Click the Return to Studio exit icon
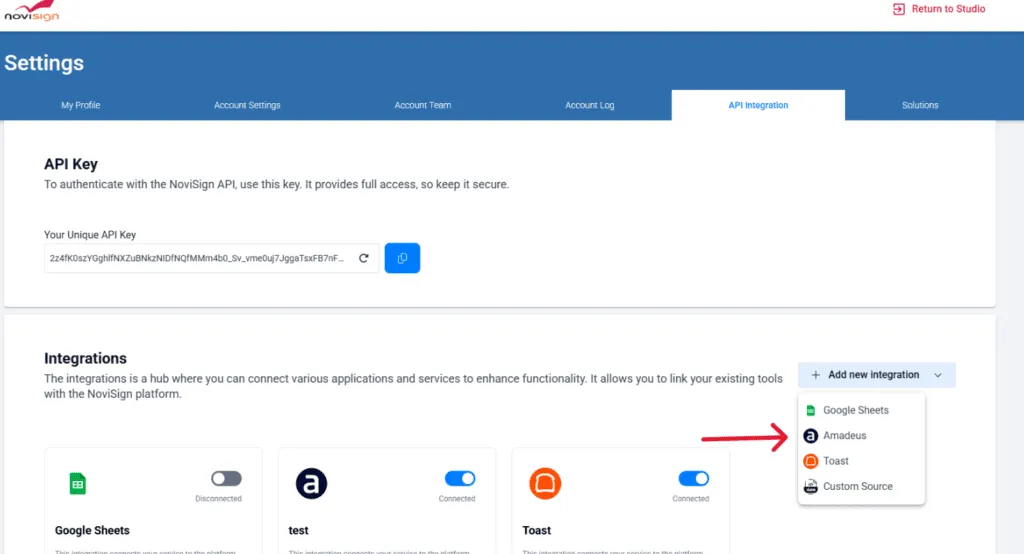1024x554 pixels. [x=899, y=9]
